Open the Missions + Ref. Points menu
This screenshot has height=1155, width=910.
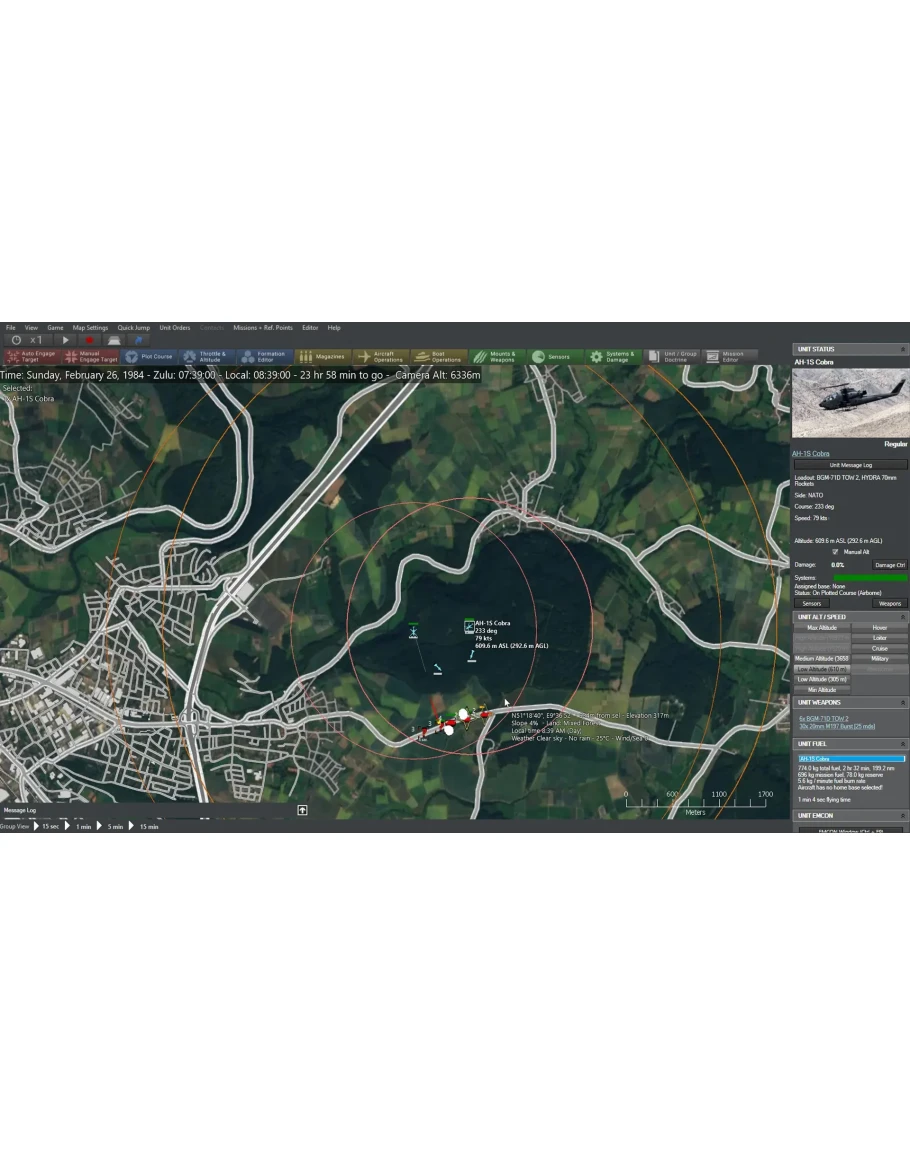coord(262,328)
